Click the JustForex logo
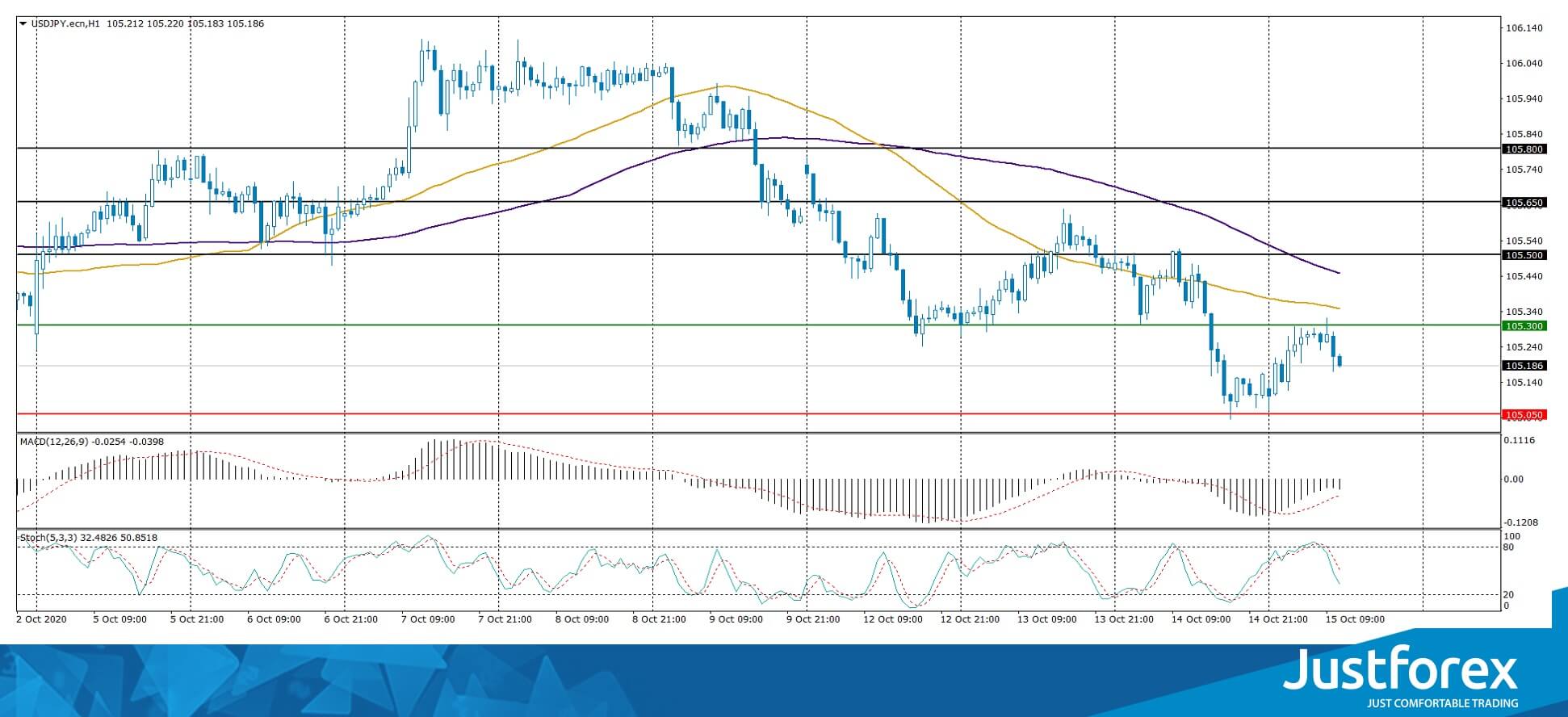Image resolution: width=1568 pixels, height=717 pixels. point(1401,669)
